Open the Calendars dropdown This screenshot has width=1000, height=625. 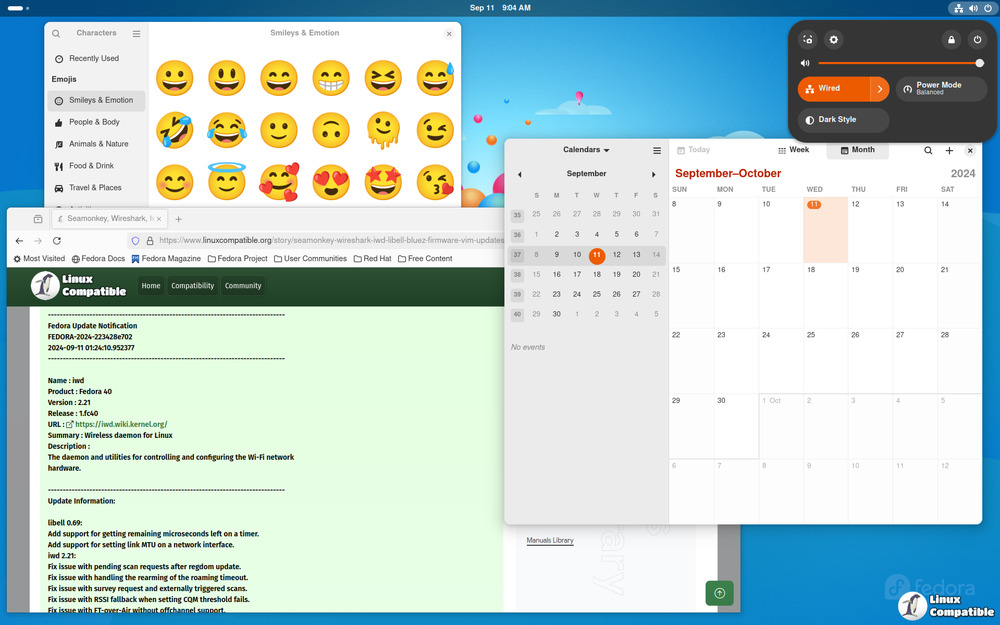click(x=586, y=150)
